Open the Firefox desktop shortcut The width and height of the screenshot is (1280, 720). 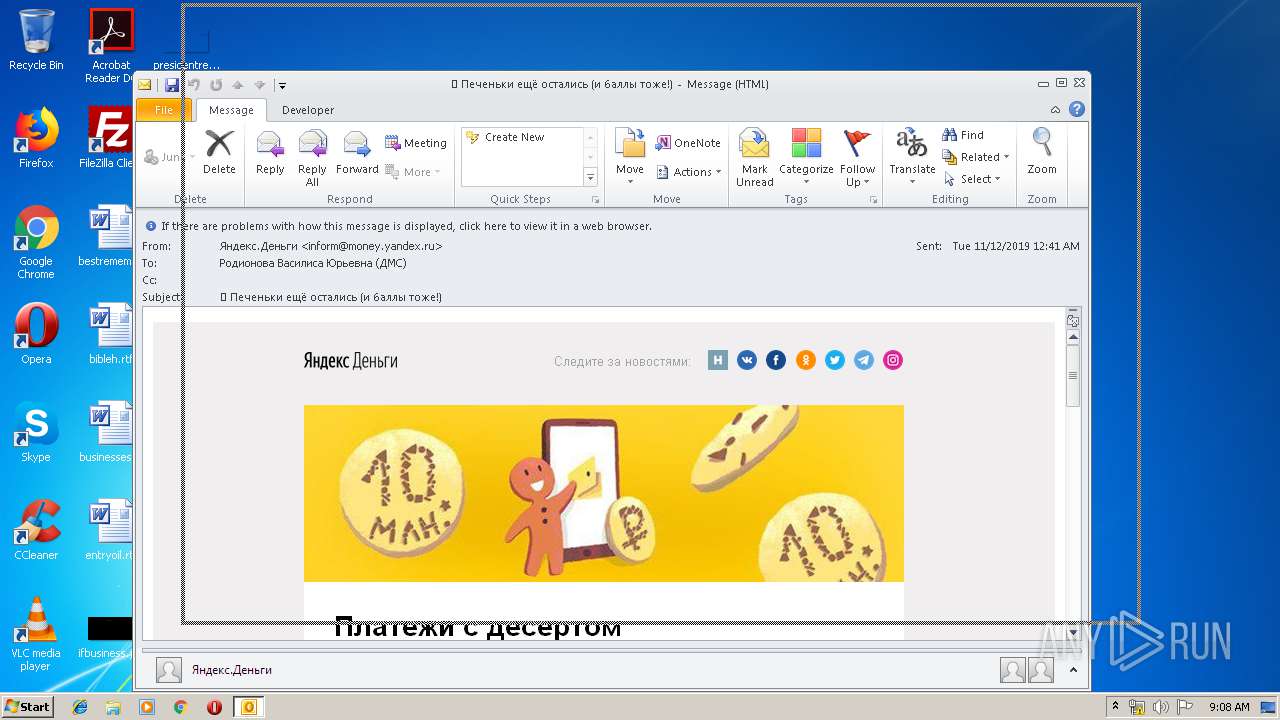pyautogui.click(x=36, y=138)
